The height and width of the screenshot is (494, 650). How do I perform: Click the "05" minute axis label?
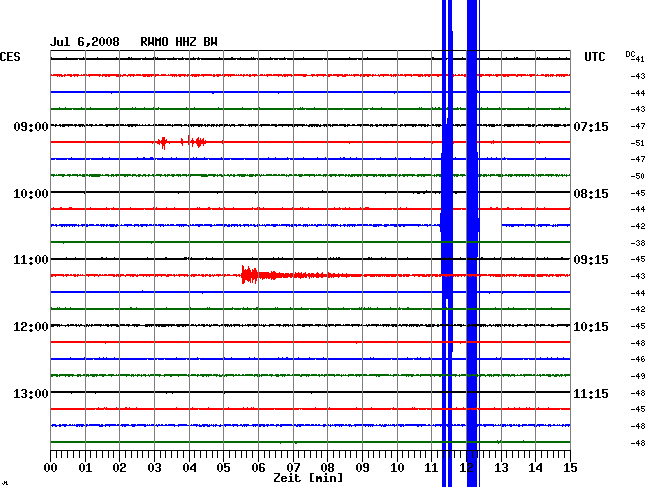point(223,468)
